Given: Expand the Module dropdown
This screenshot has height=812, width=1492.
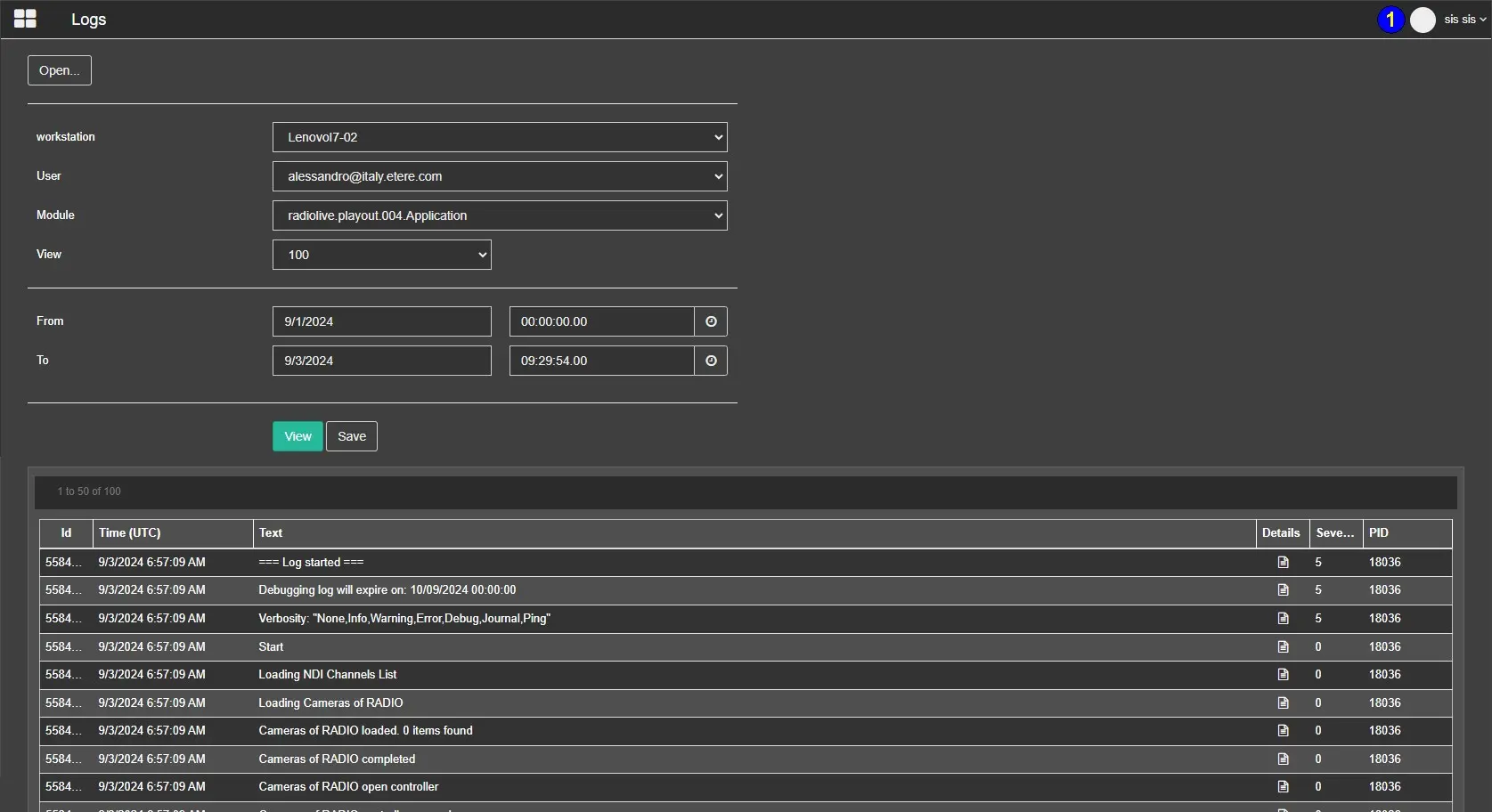Looking at the screenshot, I should (x=500, y=215).
